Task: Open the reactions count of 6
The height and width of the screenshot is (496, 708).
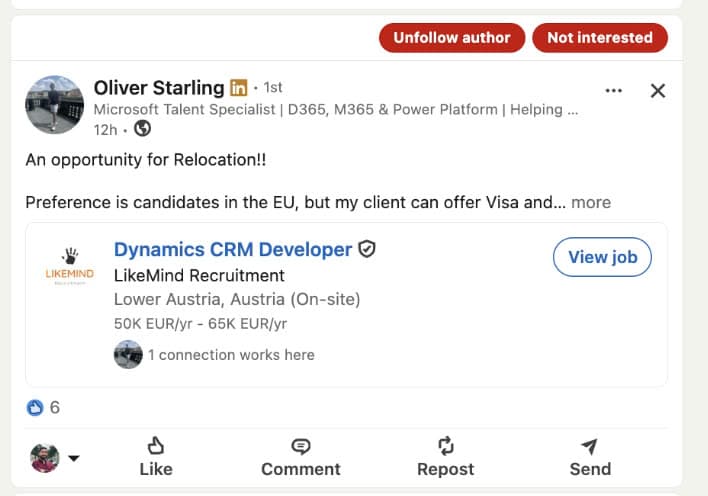Action: point(55,407)
